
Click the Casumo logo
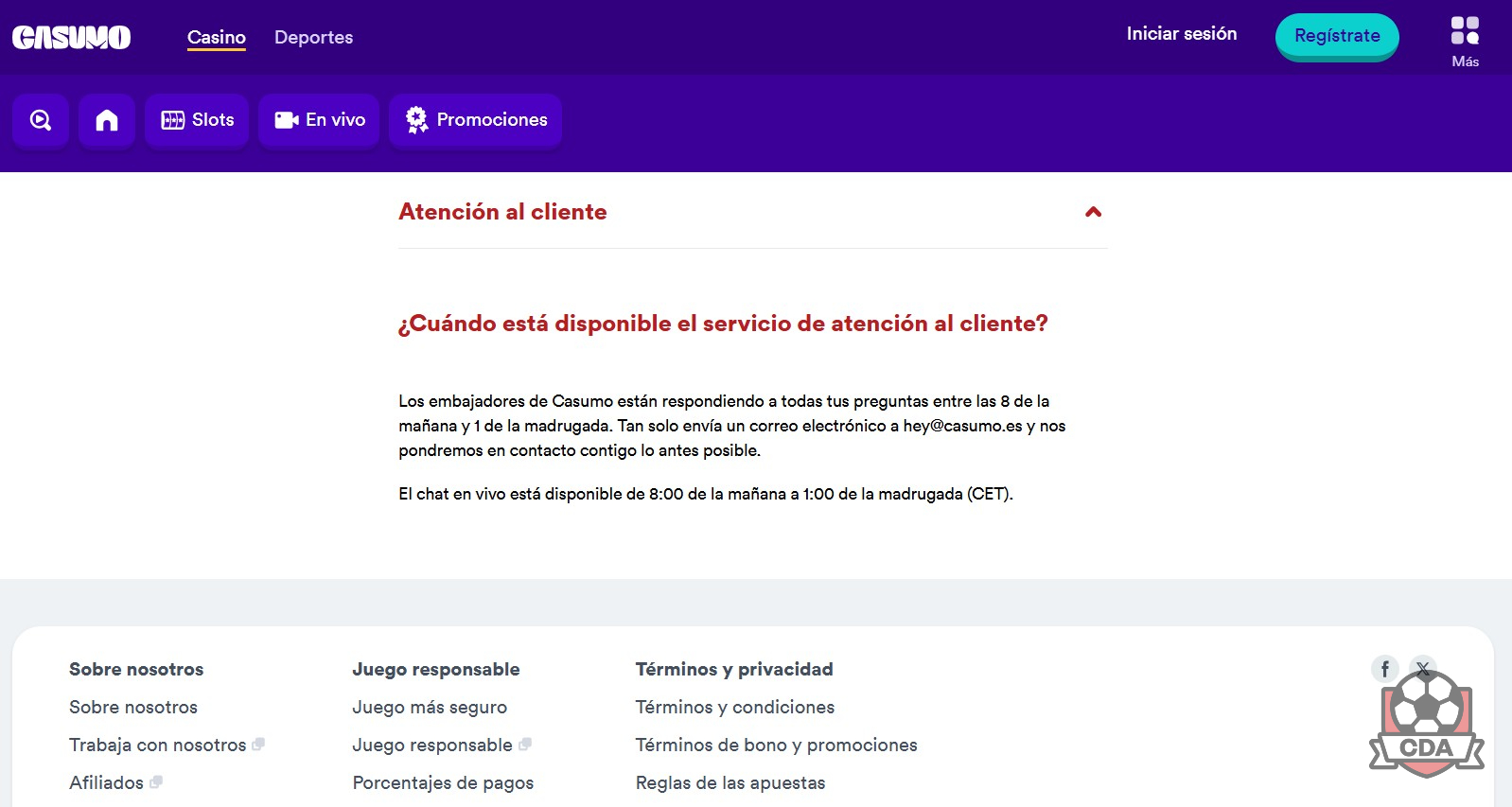pyautogui.click(x=71, y=37)
